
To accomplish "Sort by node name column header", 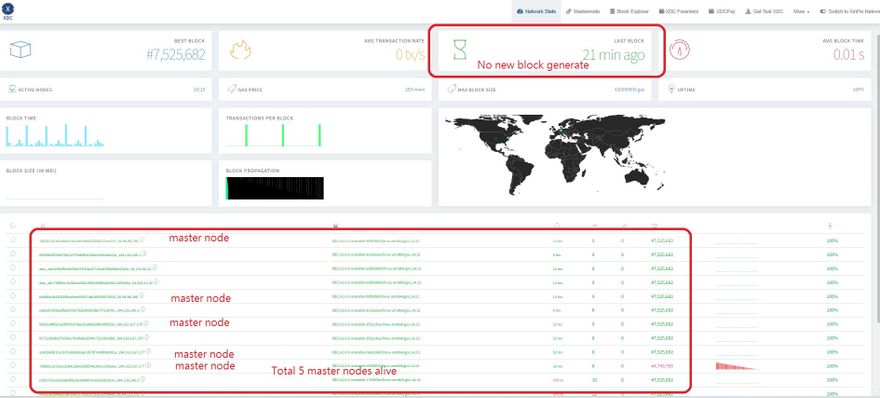I will click(43, 226).
